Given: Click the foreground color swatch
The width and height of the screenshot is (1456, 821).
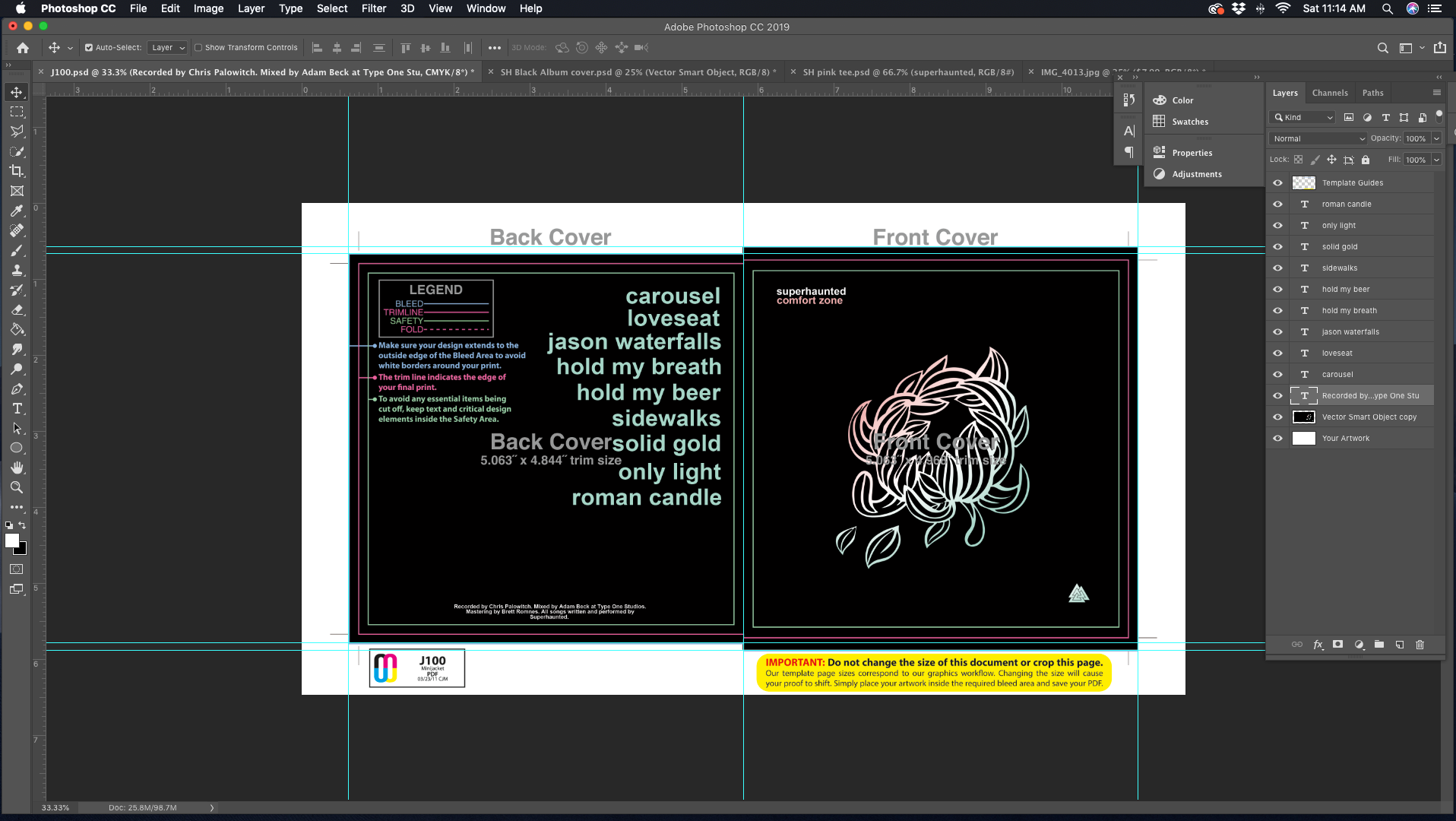Looking at the screenshot, I should tap(12, 540).
